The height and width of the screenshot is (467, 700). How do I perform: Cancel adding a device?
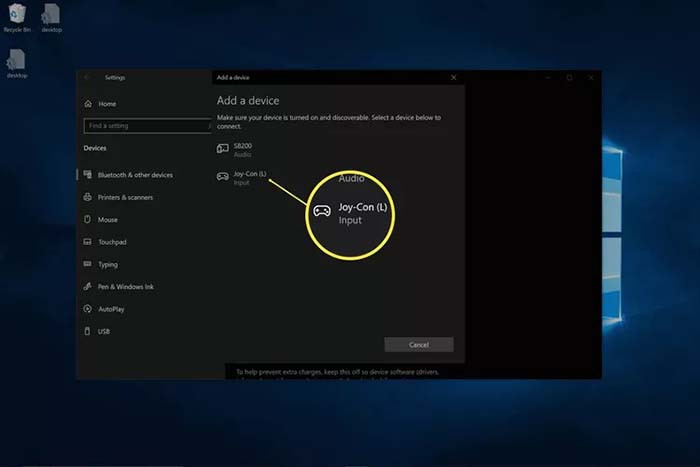[419, 344]
